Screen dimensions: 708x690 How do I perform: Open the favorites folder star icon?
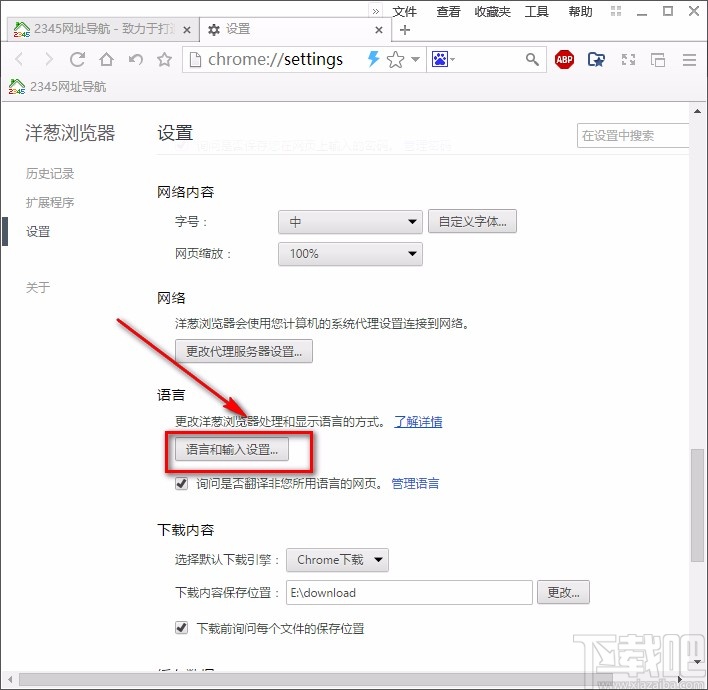pos(596,59)
